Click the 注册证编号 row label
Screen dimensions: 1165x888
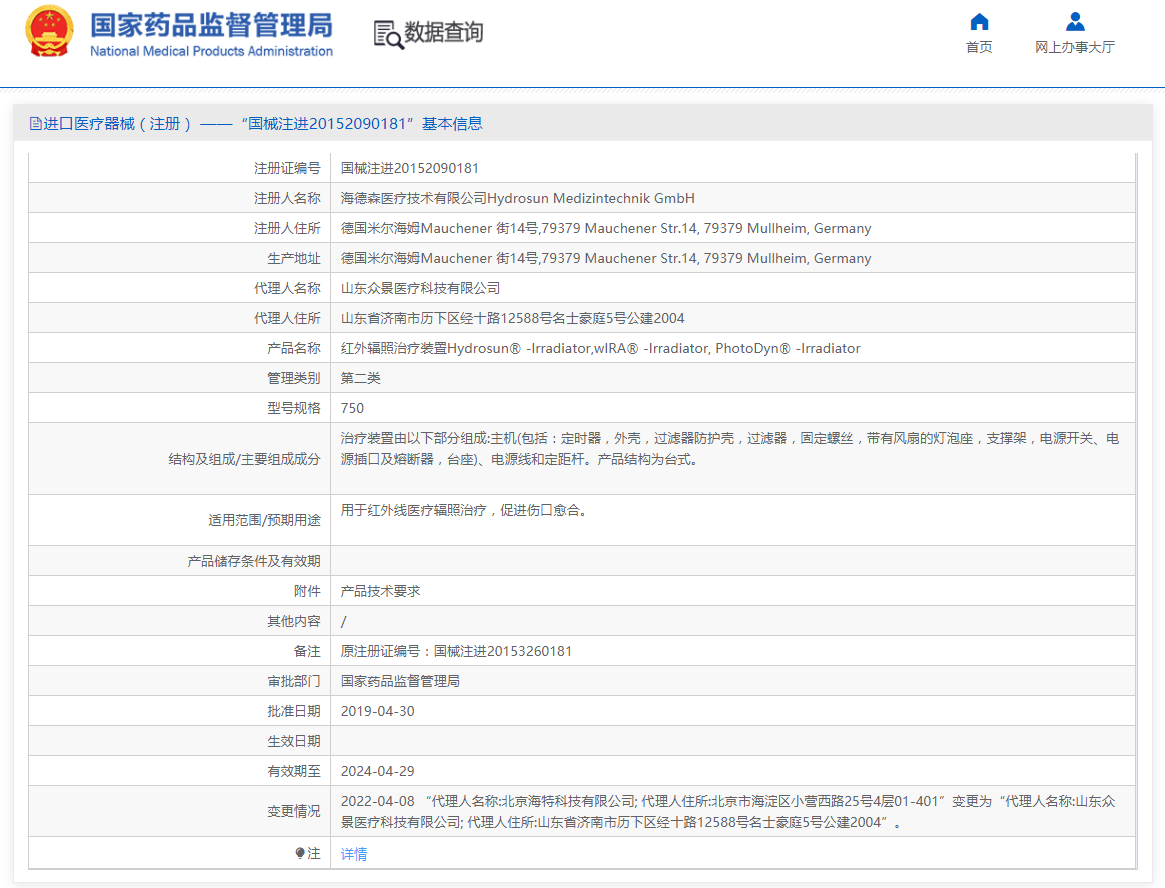[288, 168]
